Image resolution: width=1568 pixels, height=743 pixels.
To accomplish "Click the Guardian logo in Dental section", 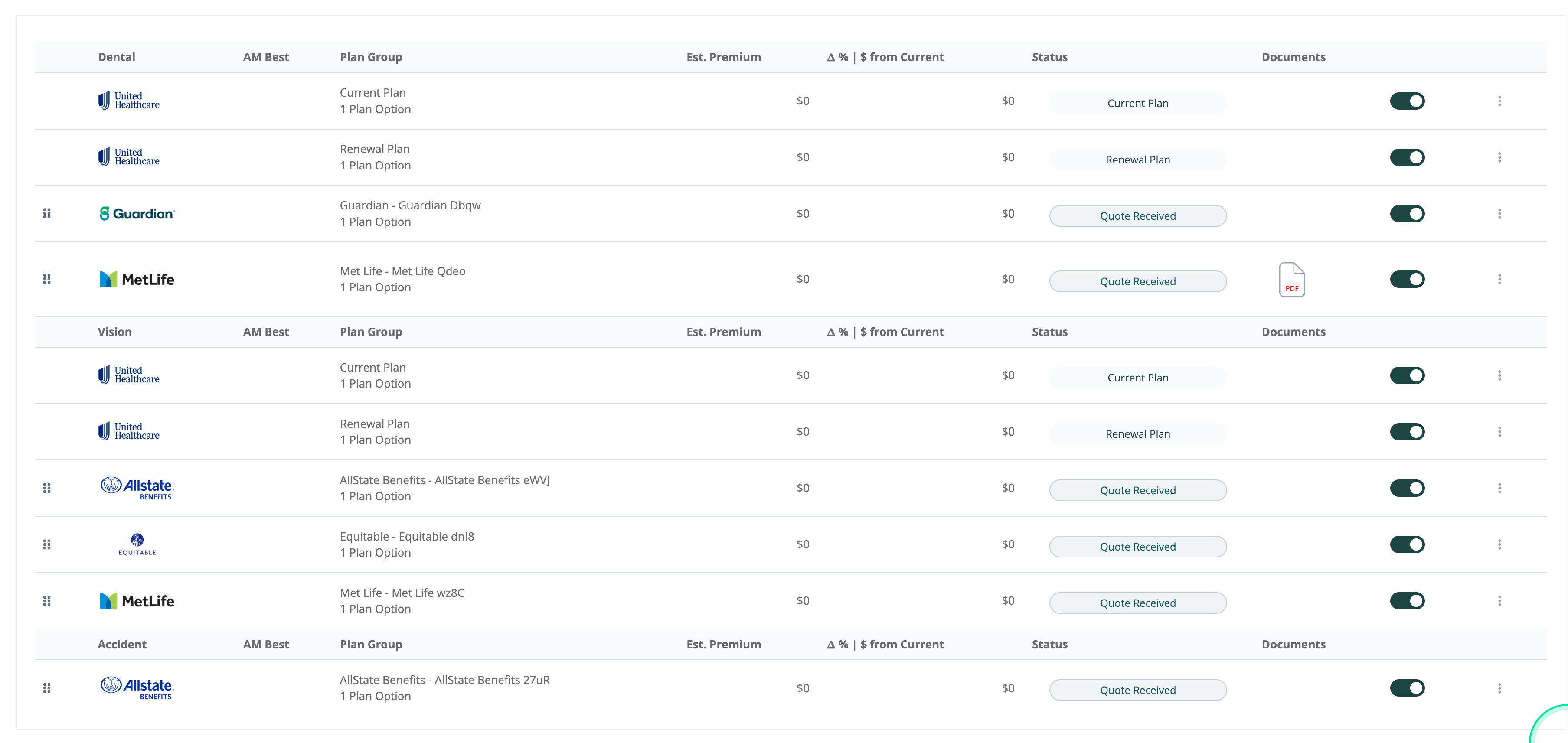I will 137,214.
